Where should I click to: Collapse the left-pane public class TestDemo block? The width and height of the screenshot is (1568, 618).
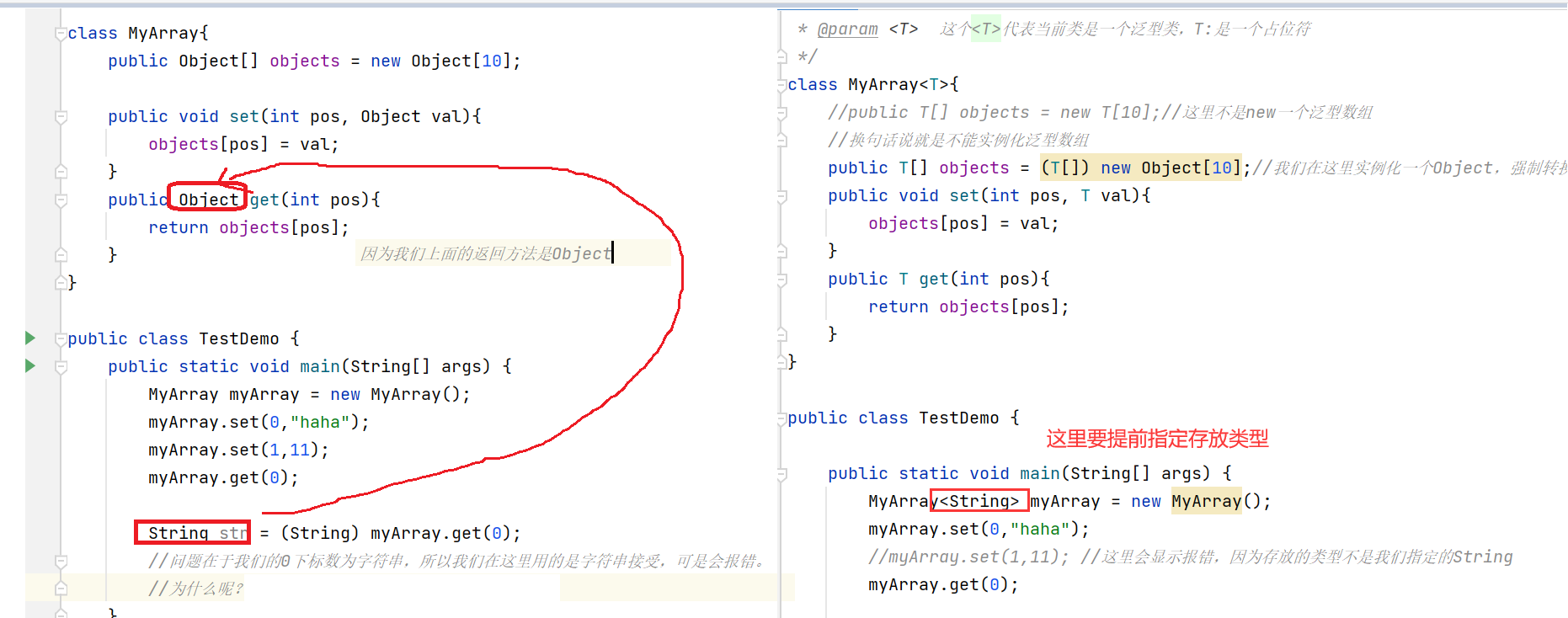pyautogui.click(x=61, y=339)
